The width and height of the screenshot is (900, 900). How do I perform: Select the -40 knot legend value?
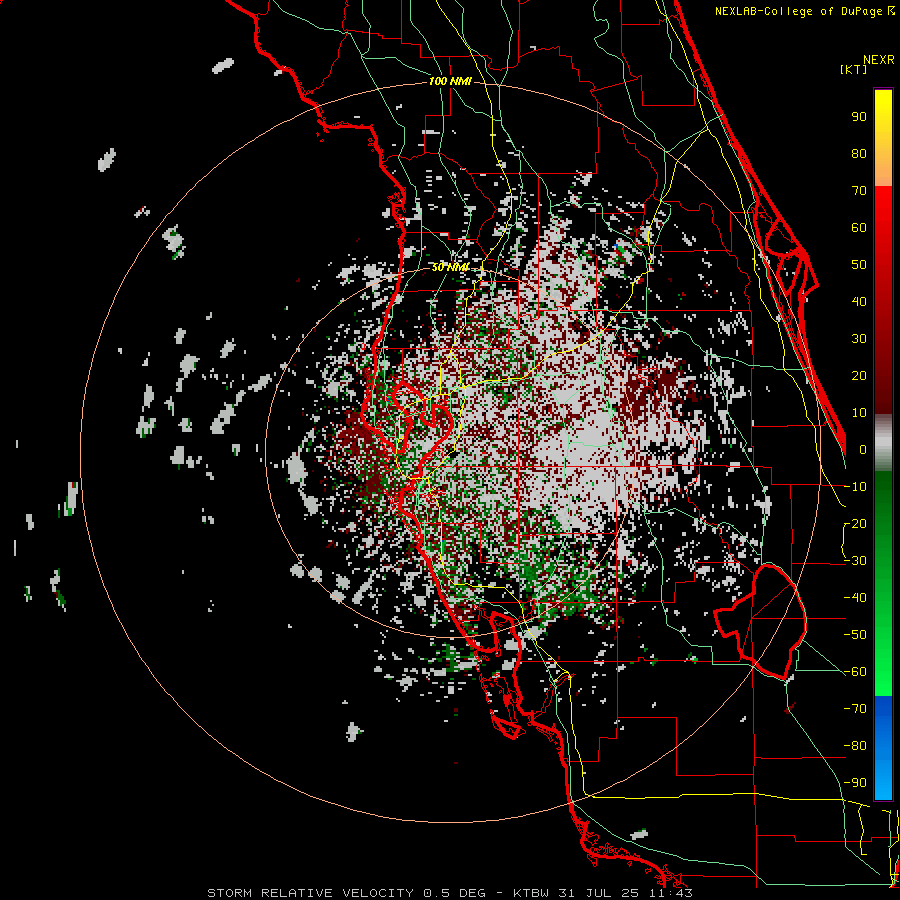pos(855,598)
